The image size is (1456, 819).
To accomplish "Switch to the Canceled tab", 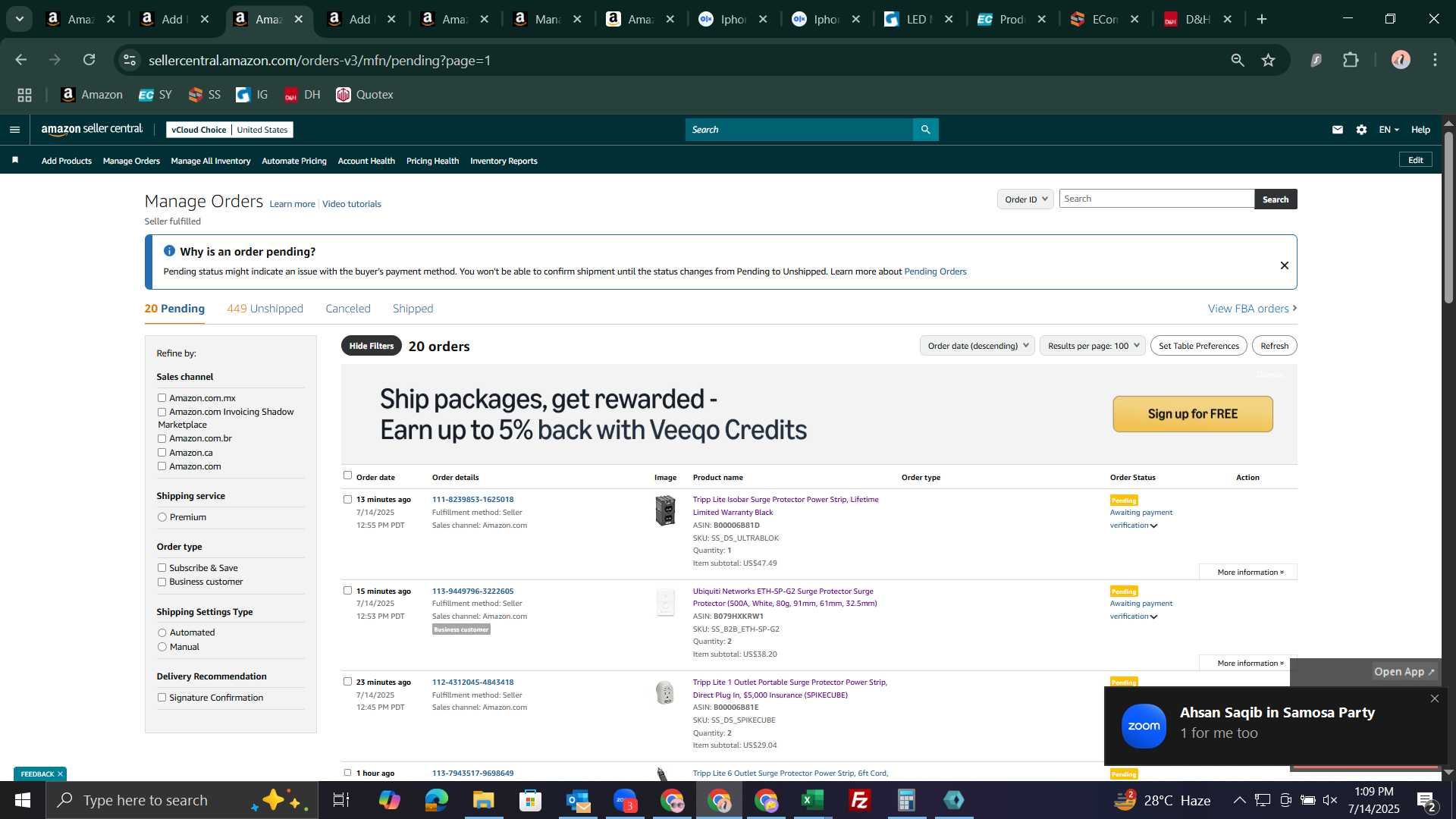I will coord(348,309).
